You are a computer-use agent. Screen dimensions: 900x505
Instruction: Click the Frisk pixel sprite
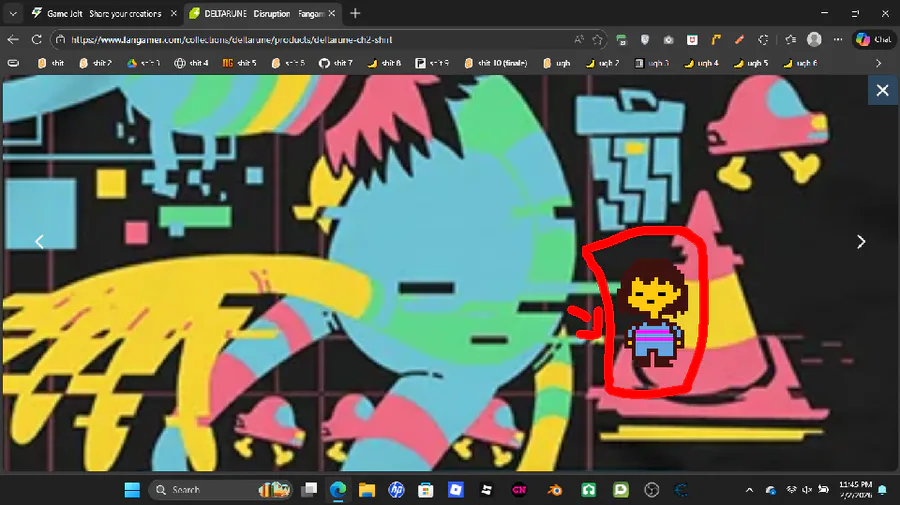(x=653, y=313)
